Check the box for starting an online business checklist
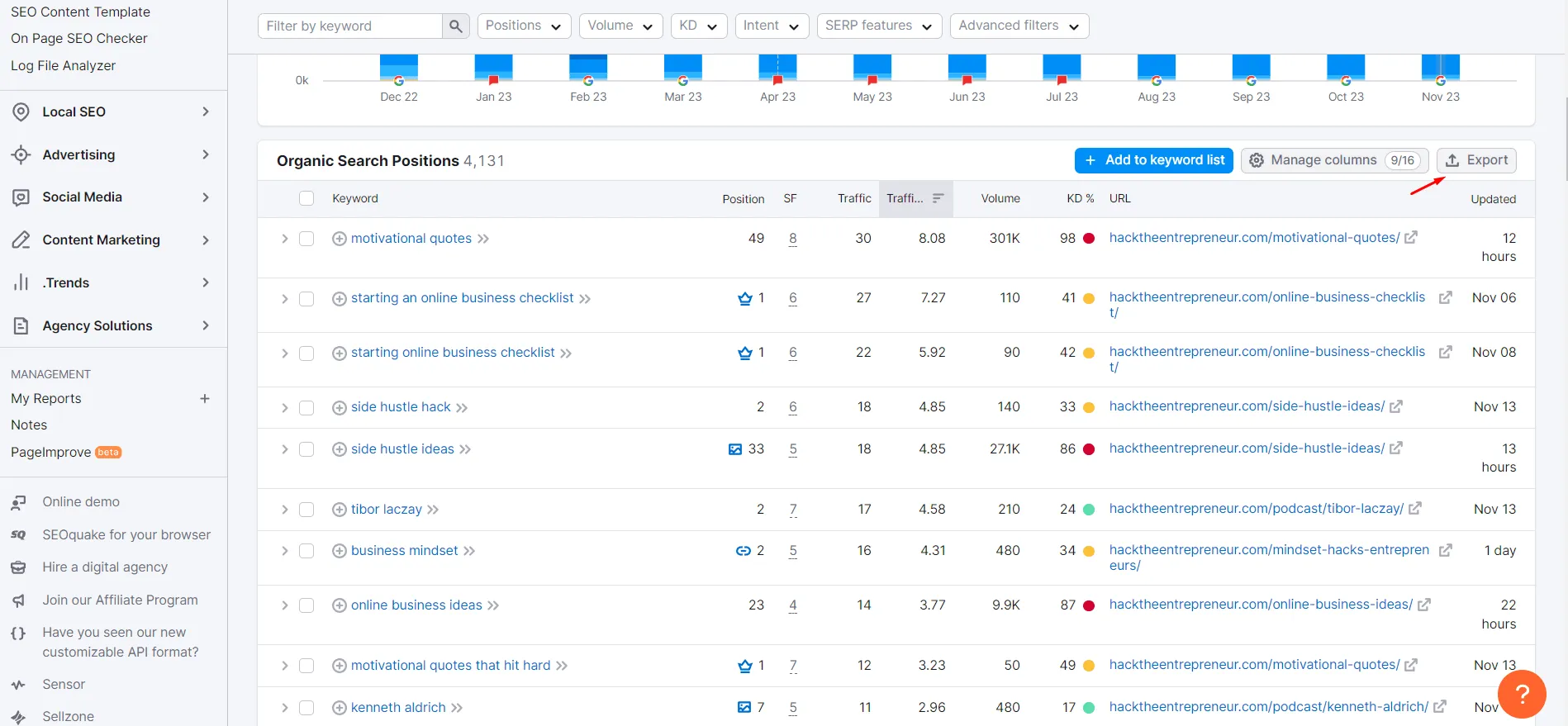The width and height of the screenshot is (1568, 726). (x=306, y=299)
